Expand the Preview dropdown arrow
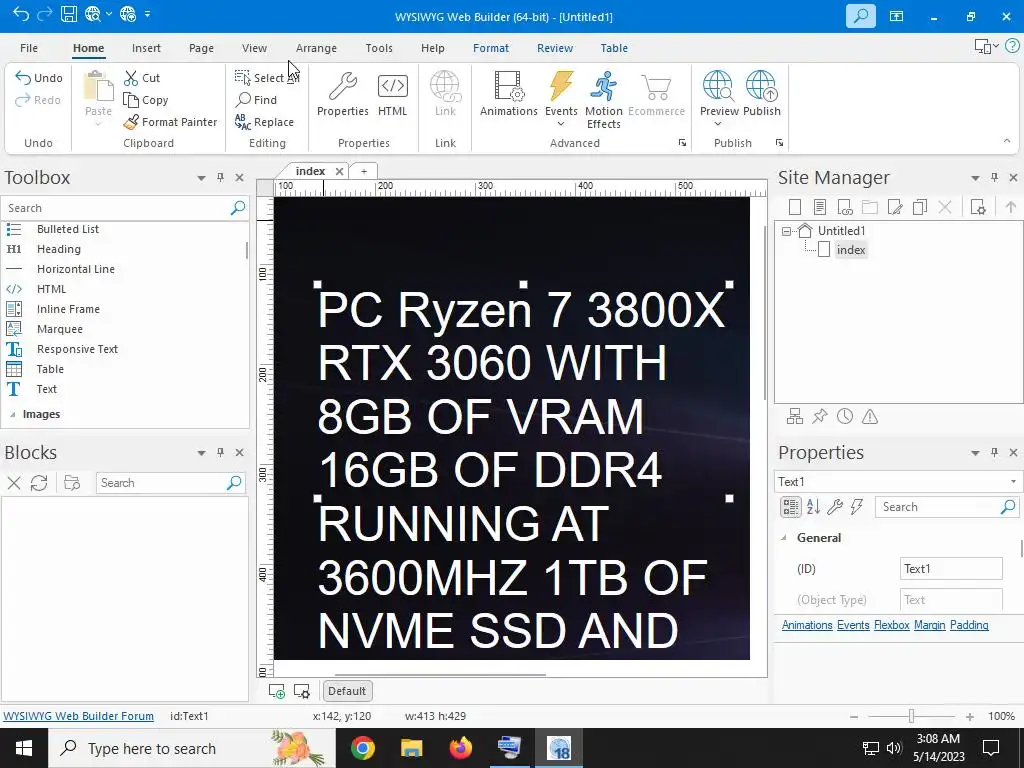1024x768 pixels. pos(718,124)
